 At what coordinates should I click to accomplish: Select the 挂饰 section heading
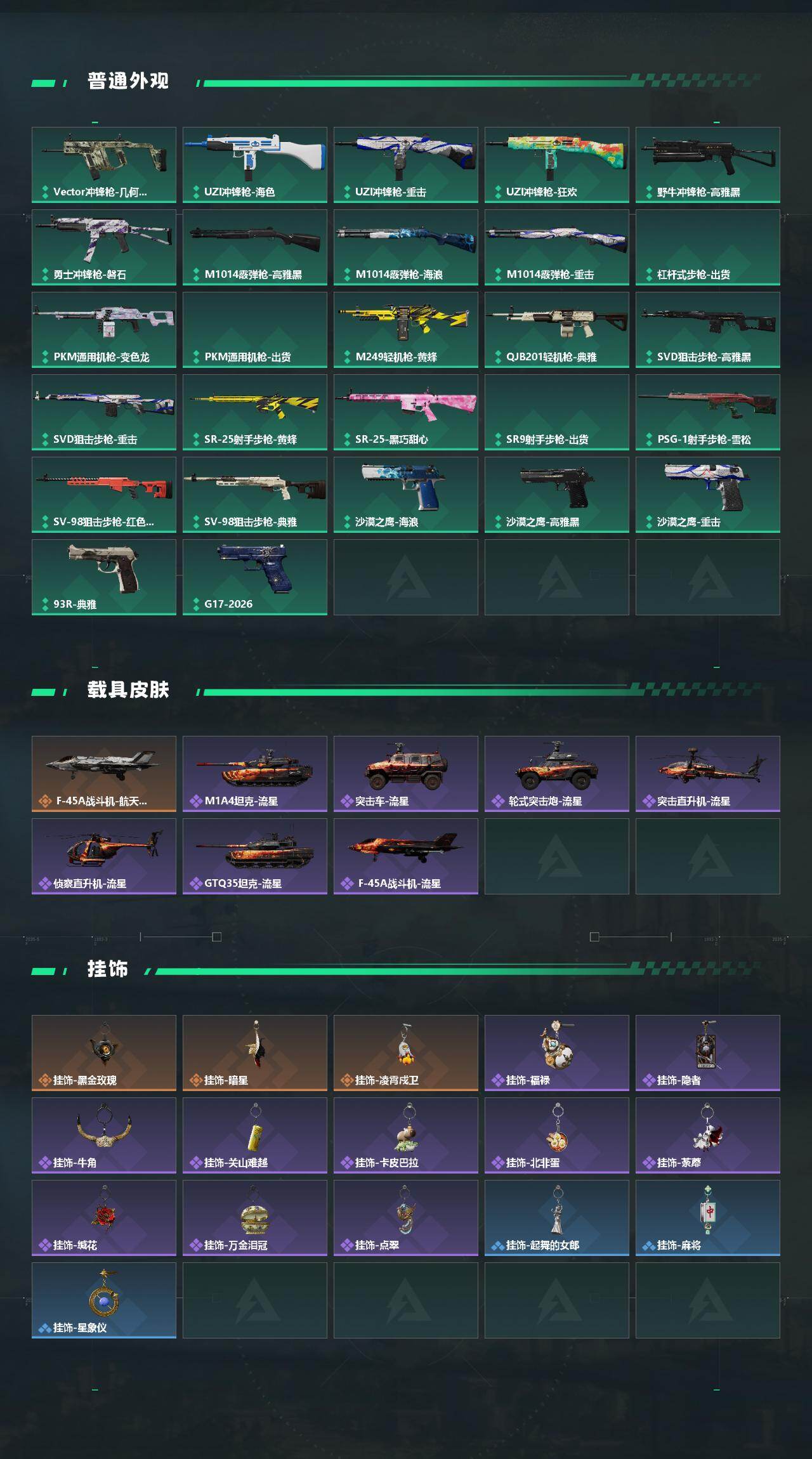click(108, 969)
